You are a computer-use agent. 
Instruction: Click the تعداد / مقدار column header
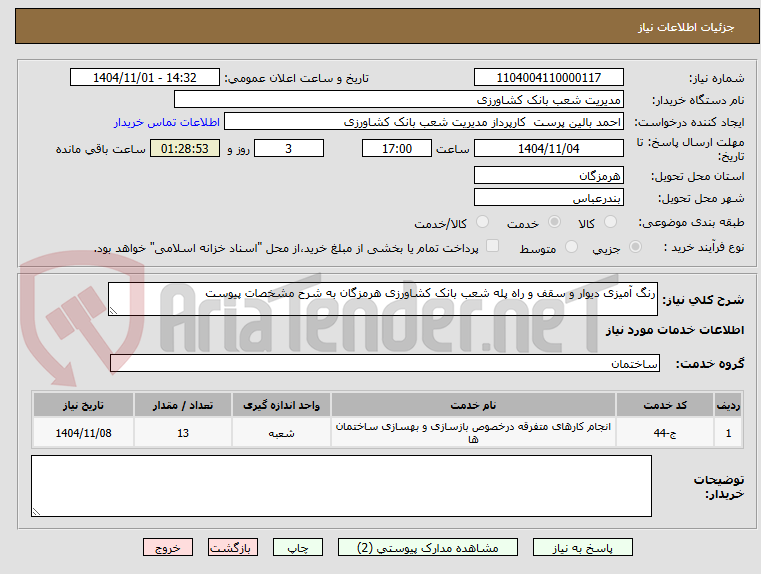(183, 405)
